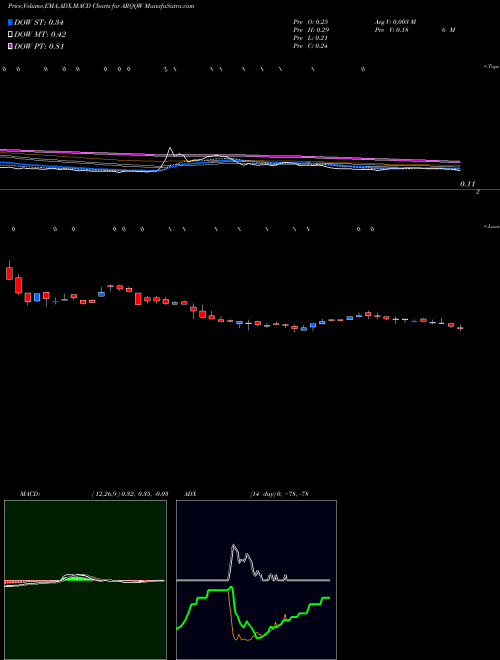Click the magenta DOW PT legend swatch
The height and width of the screenshot is (660, 500).
[10, 46]
